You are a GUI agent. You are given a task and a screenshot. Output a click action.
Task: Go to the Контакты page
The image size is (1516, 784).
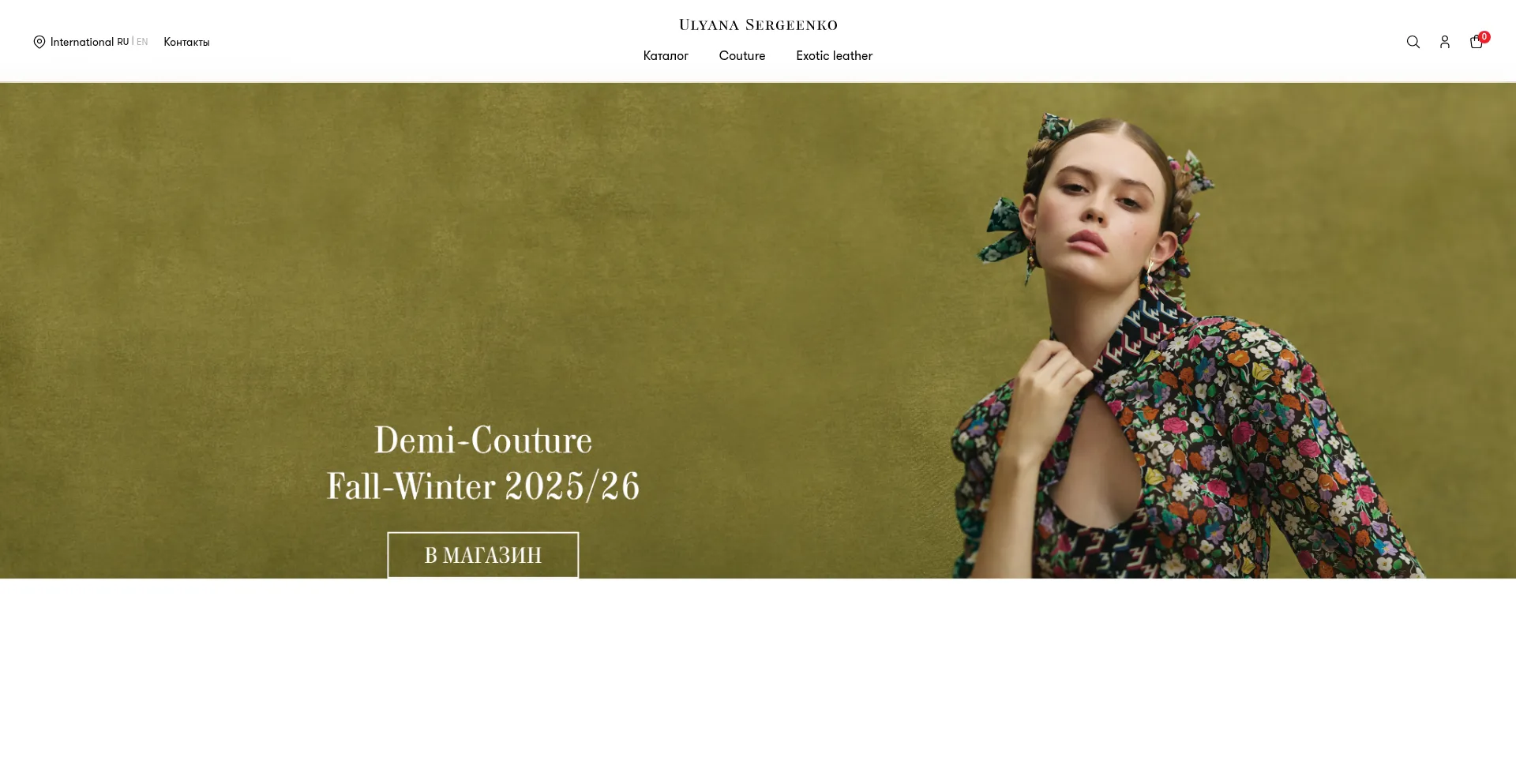coord(186,42)
